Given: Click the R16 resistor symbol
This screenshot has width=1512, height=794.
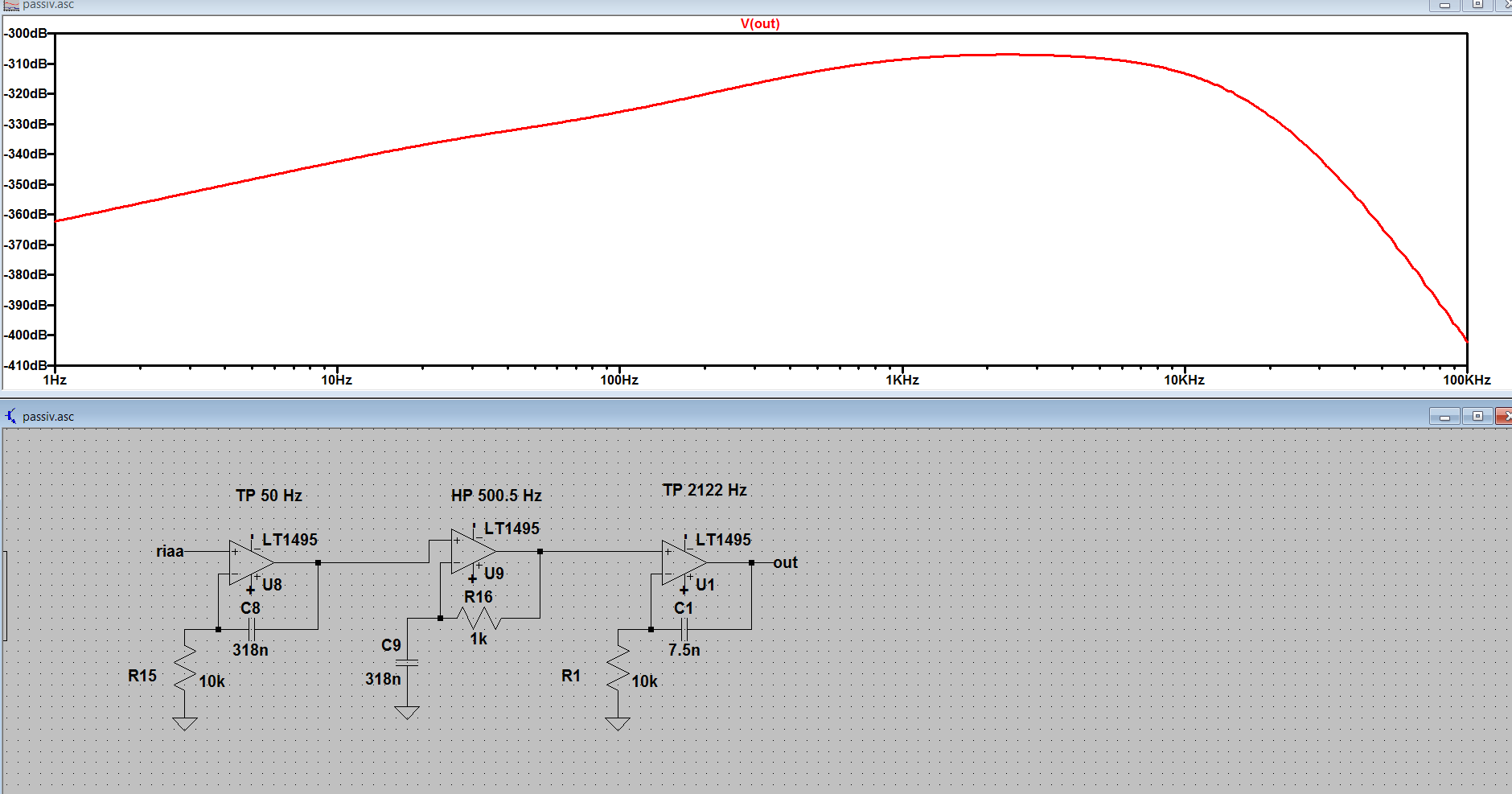Looking at the screenshot, I should point(479,618).
